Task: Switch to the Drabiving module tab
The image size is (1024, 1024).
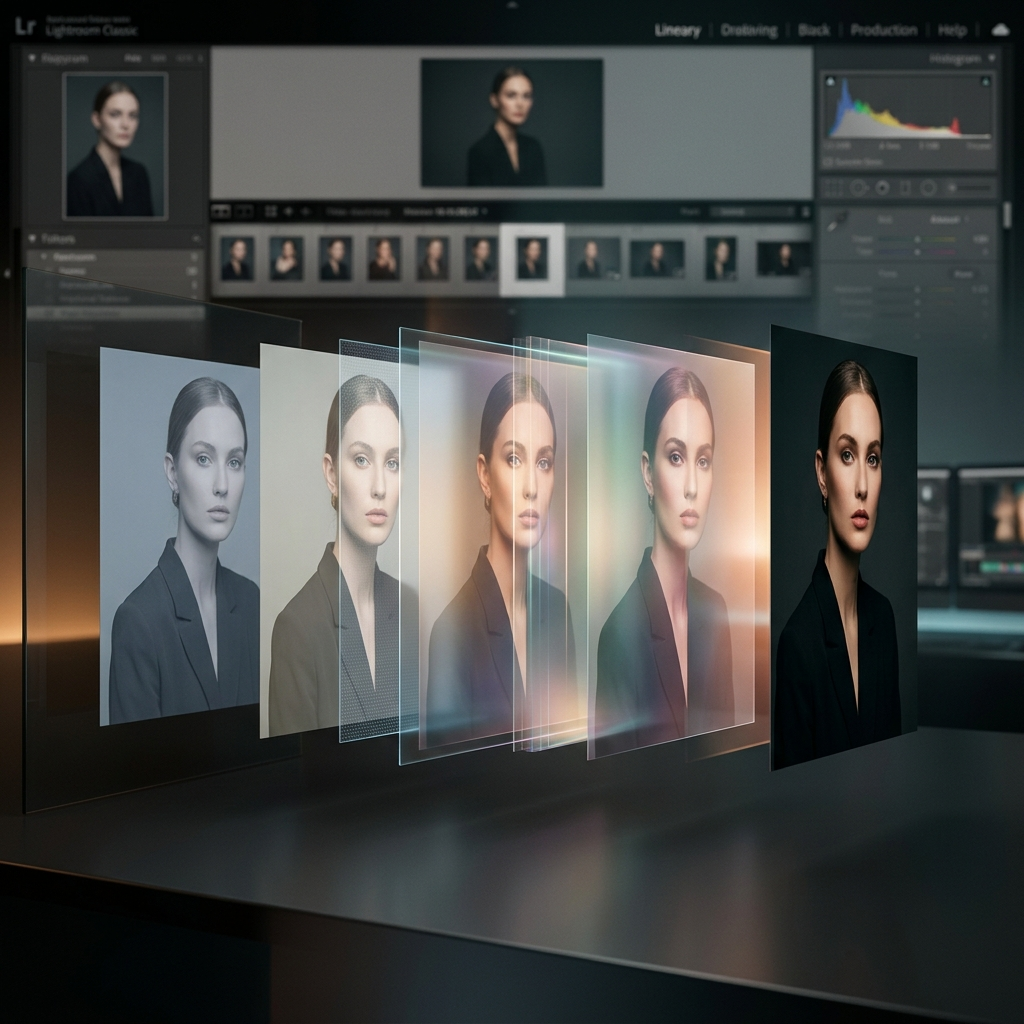Action: (749, 30)
